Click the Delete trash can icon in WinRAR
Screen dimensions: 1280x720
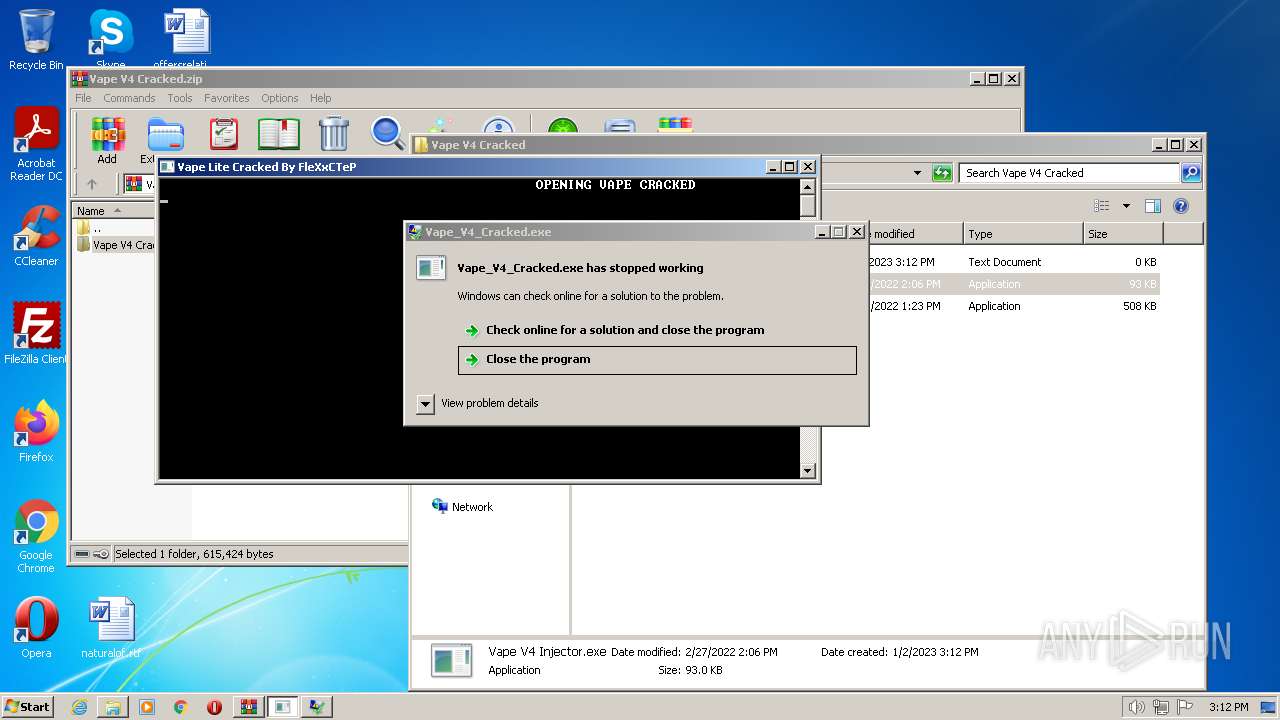[x=333, y=134]
